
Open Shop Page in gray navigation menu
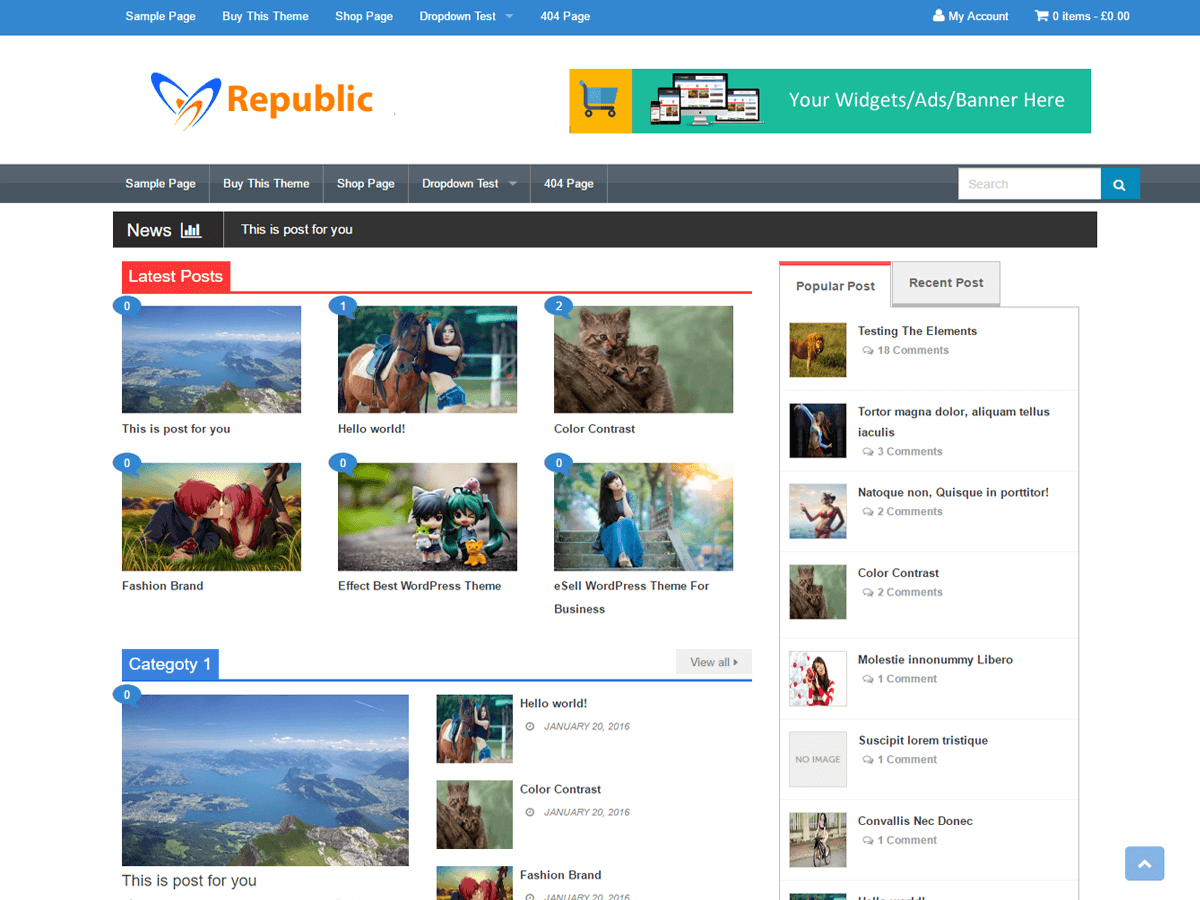tap(366, 184)
